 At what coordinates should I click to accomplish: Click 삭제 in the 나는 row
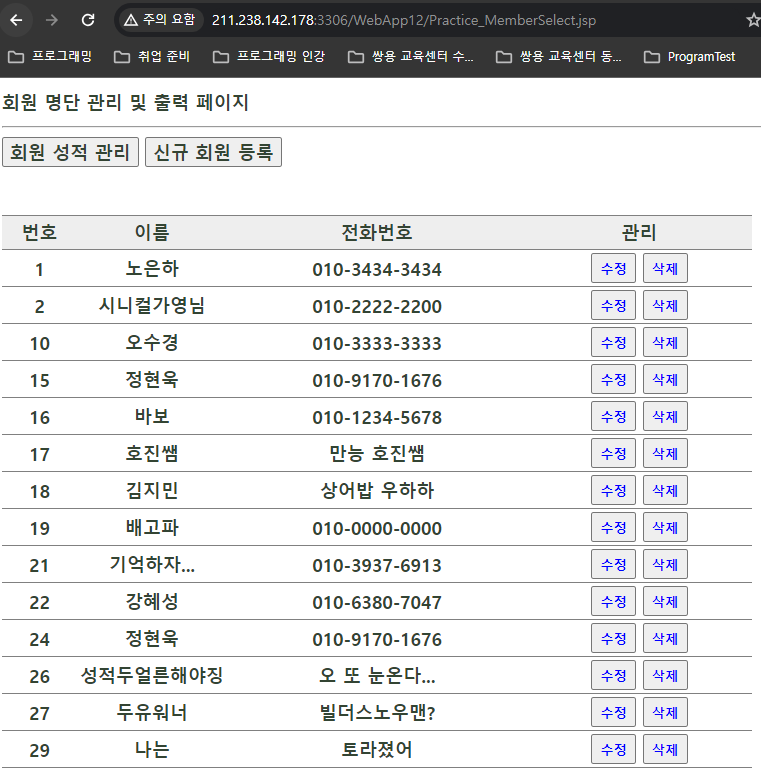665,749
